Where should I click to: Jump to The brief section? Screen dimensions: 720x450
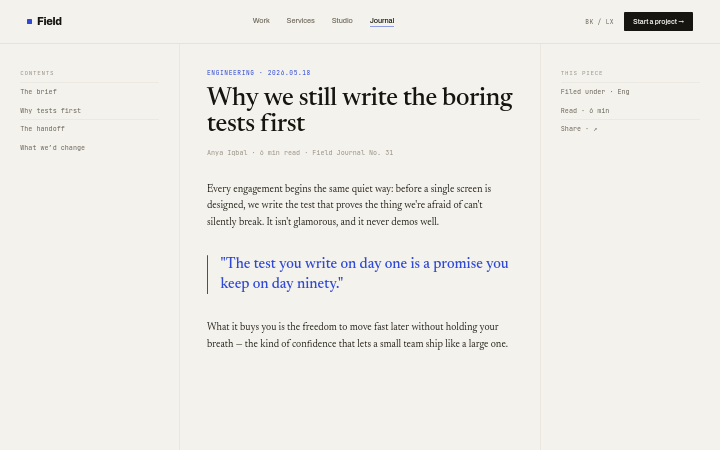[39, 92]
